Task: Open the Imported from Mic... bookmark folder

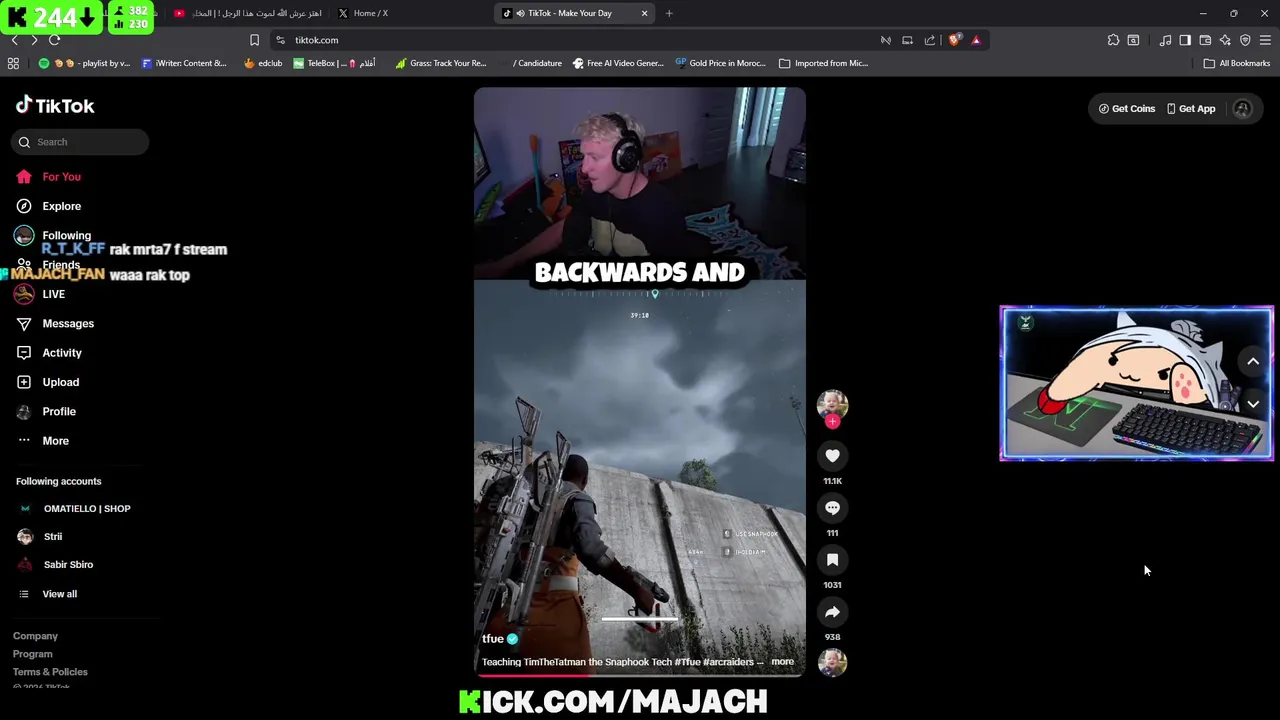Action: point(823,63)
